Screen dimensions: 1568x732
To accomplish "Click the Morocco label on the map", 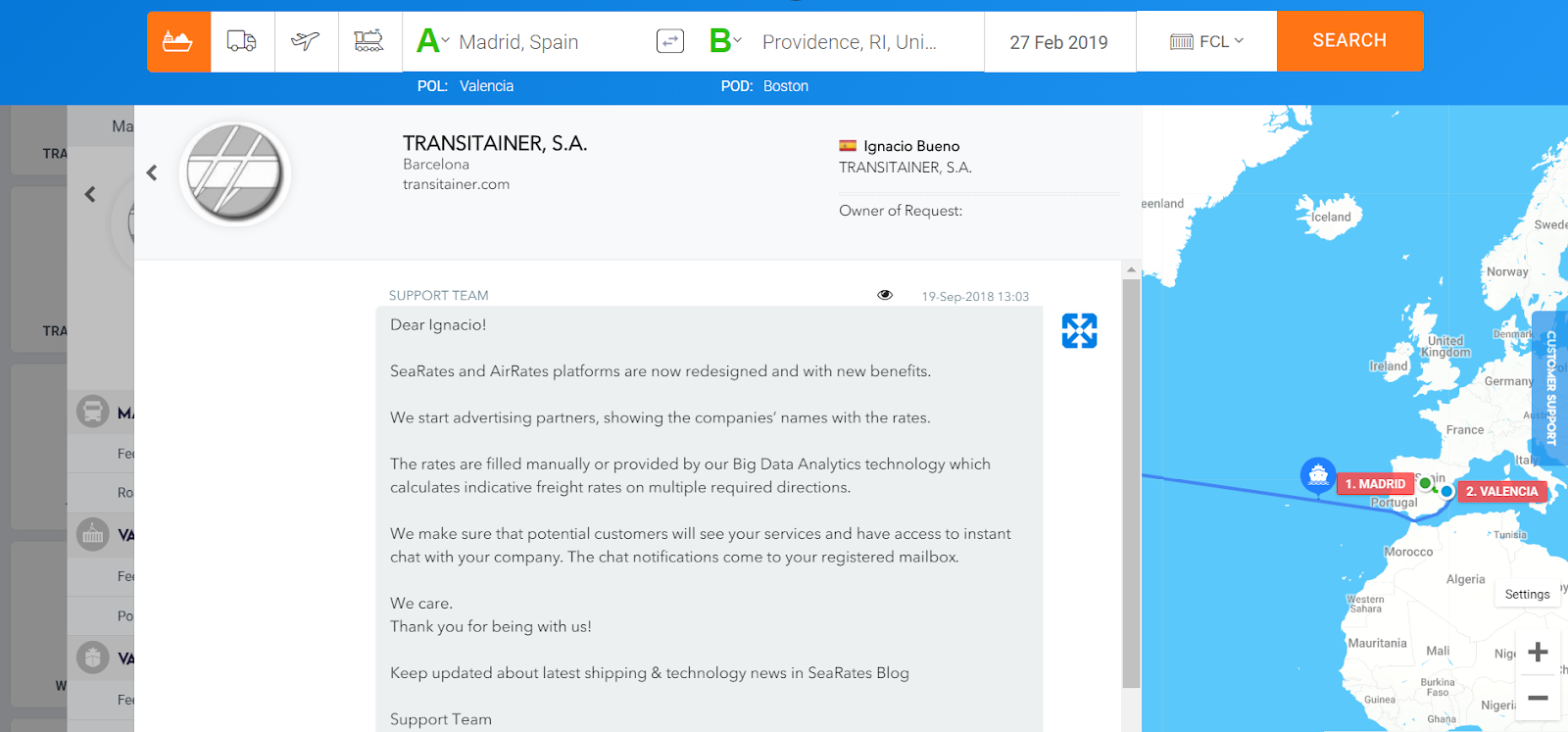I will (x=1408, y=552).
